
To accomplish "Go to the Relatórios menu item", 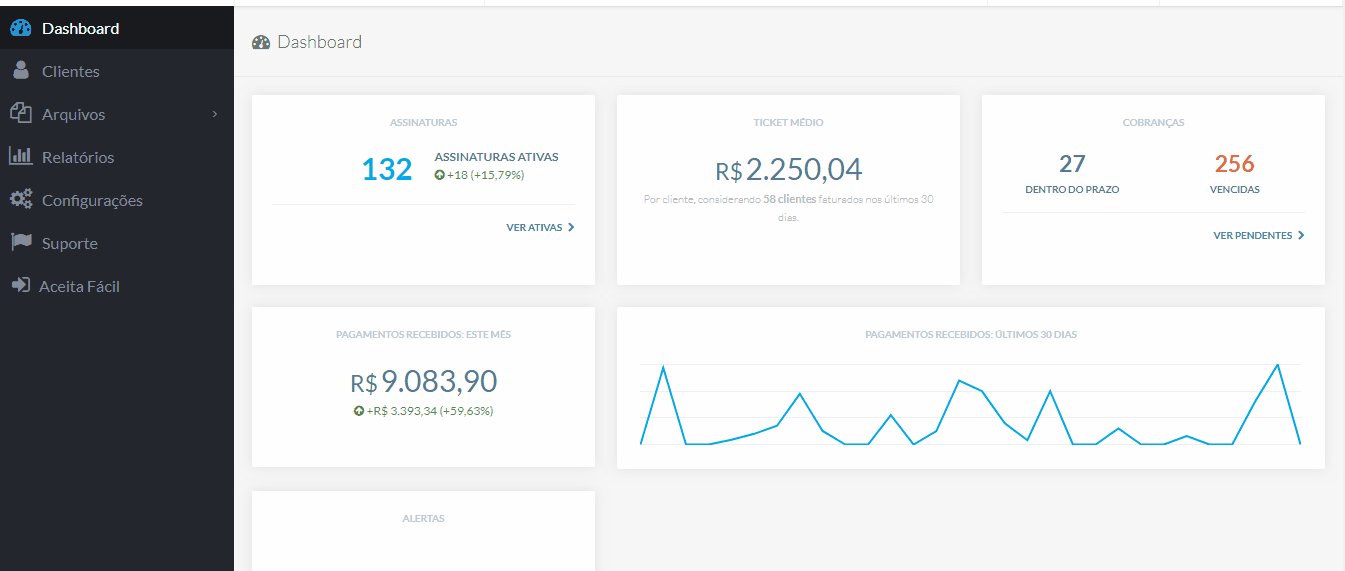I will (x=78, y=158).
